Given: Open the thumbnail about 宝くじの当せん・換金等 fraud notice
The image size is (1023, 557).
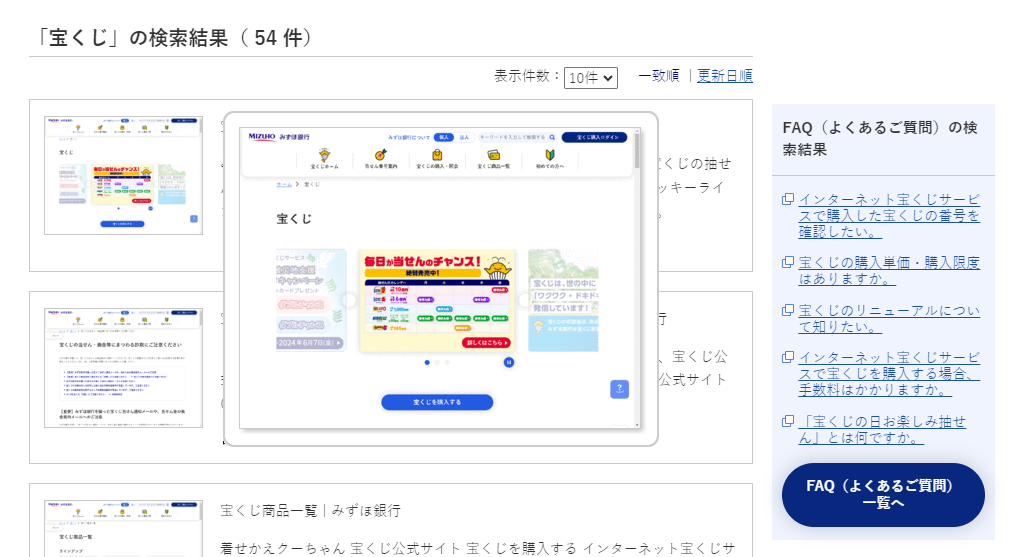Looking at the screenshot, I should [123, 368].
